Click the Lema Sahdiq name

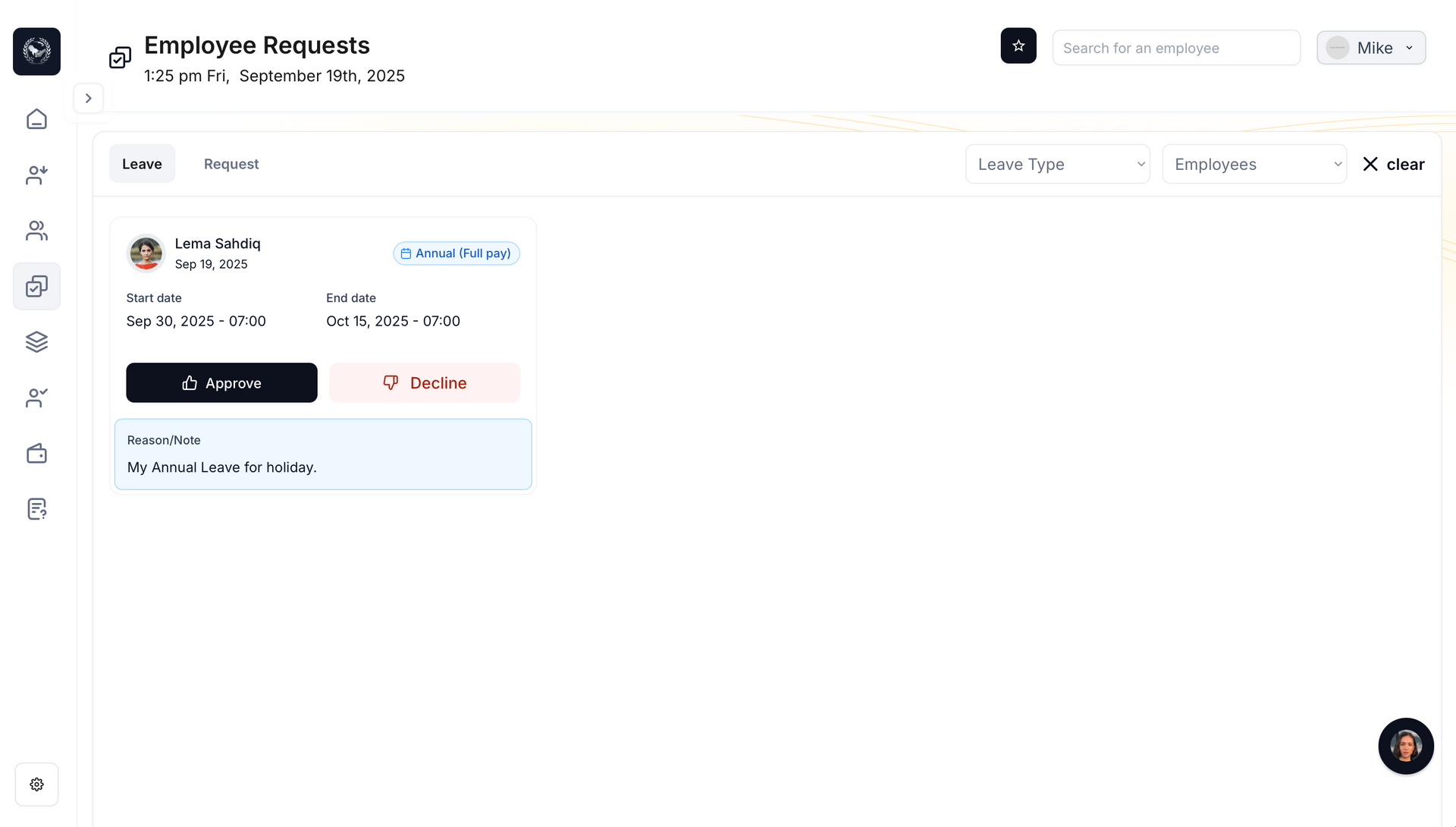[218, 244]
